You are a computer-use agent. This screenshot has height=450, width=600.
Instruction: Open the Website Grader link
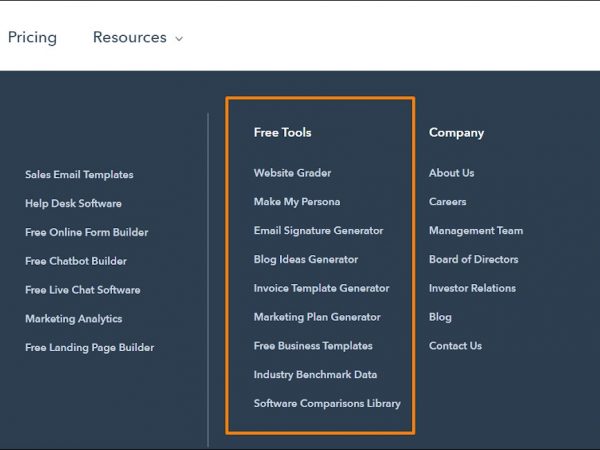point(292,173)
